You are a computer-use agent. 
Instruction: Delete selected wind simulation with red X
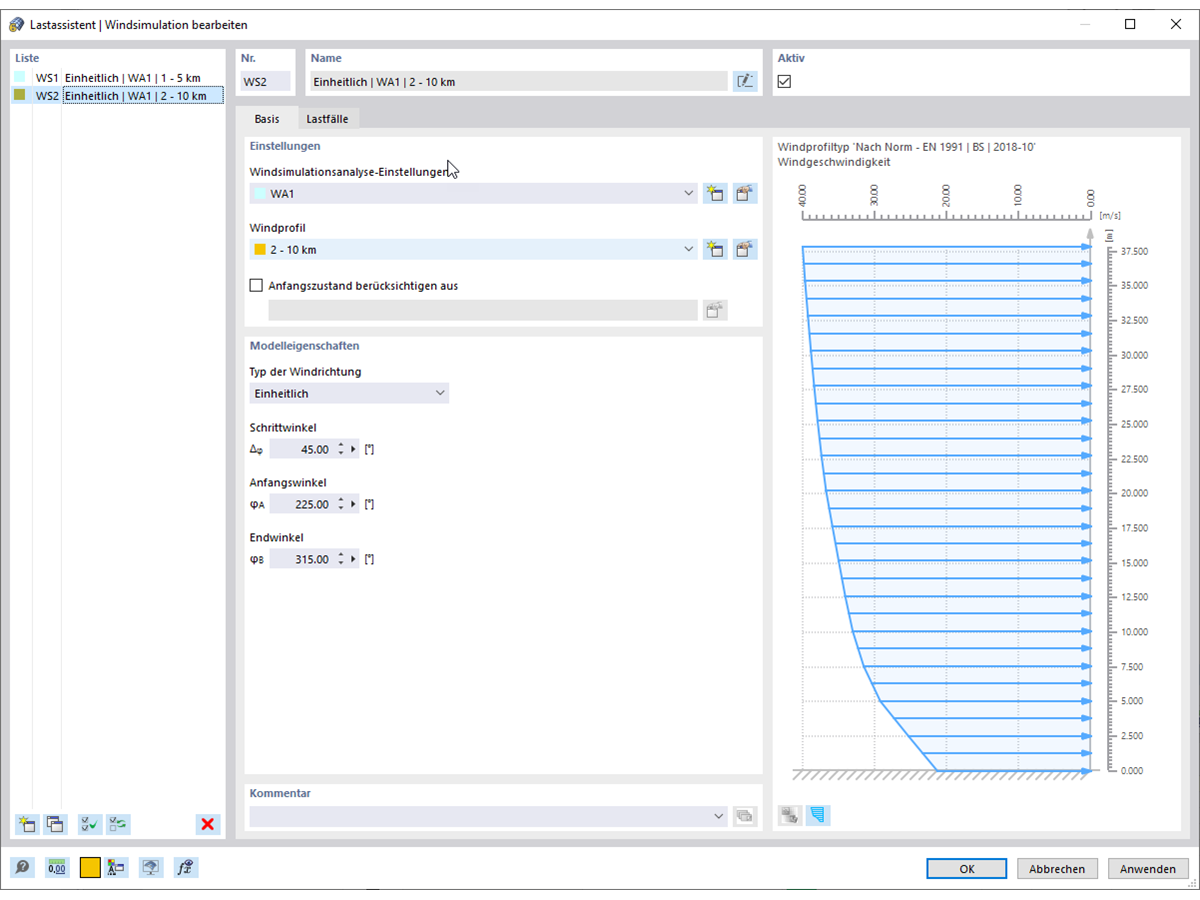point(208,825)
